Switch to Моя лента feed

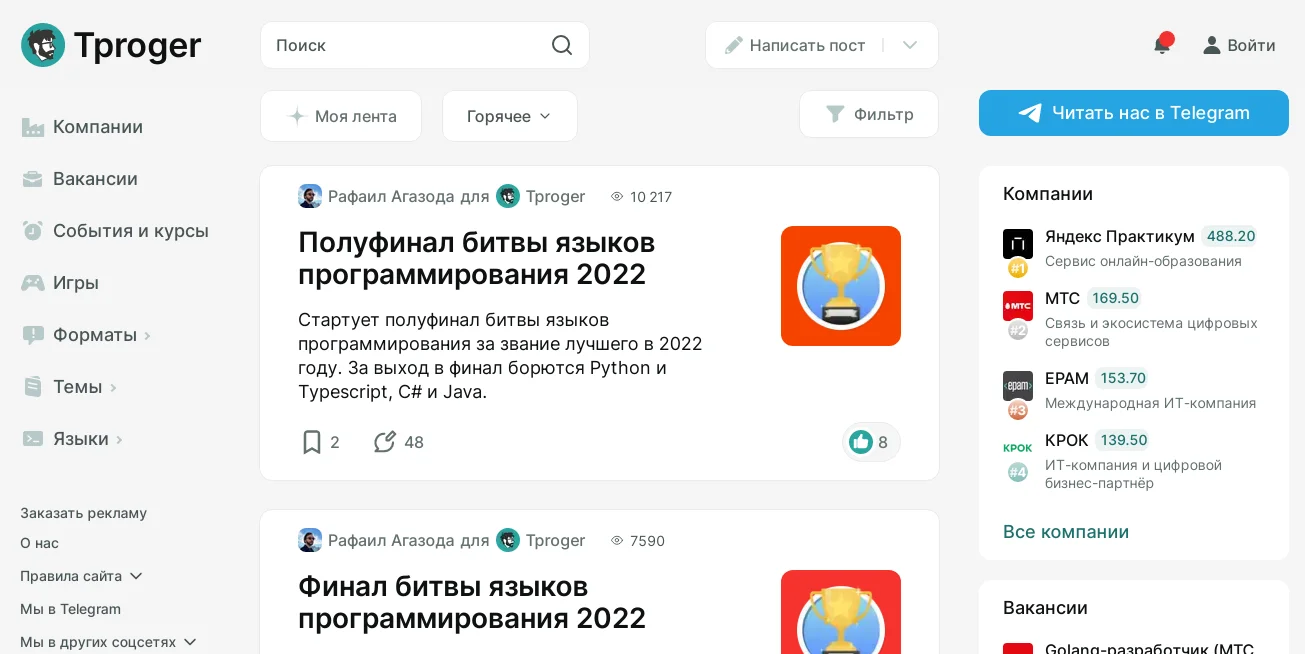coord(341,116)
